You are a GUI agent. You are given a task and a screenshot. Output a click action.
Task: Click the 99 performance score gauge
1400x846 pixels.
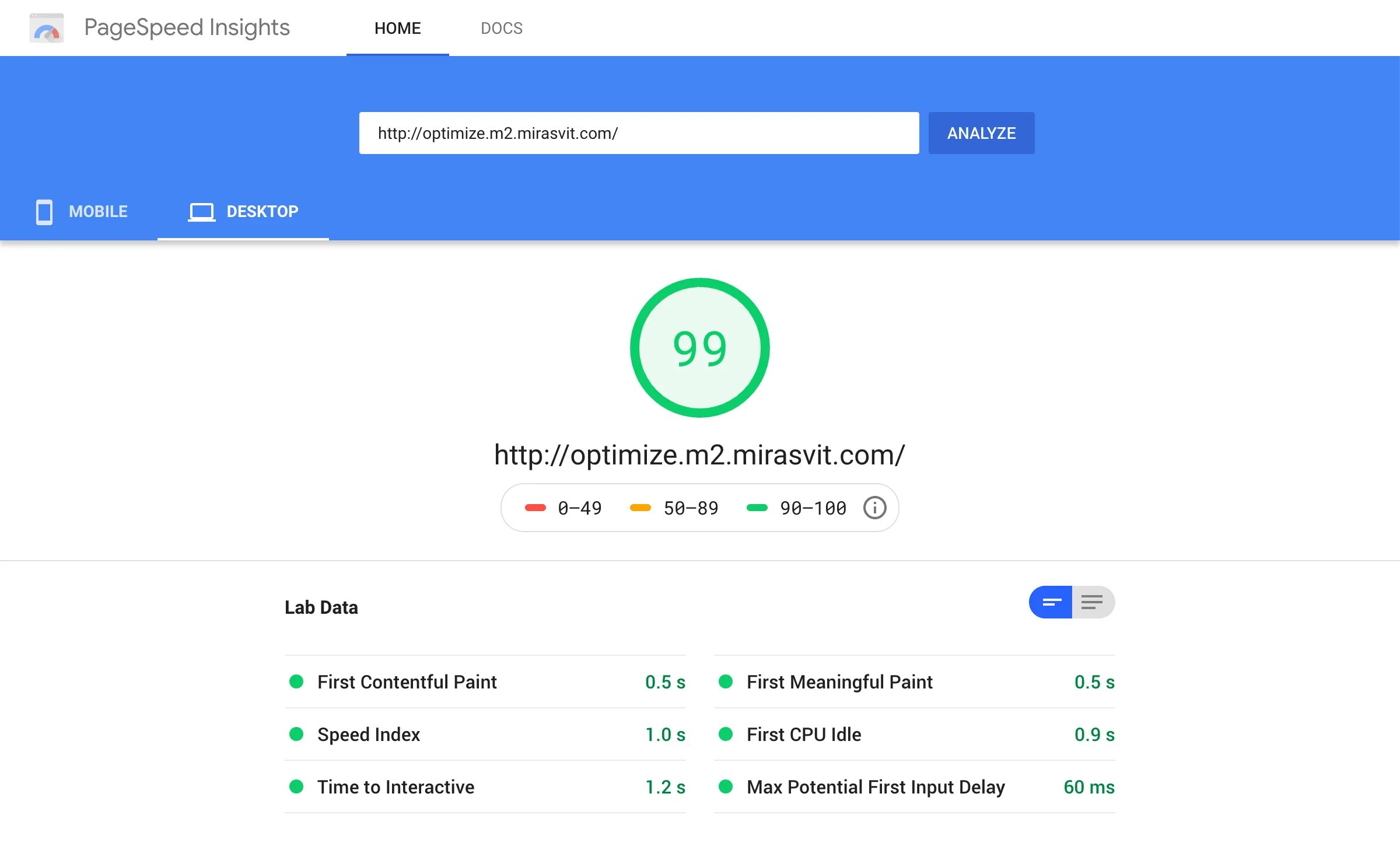pos(699,348)
